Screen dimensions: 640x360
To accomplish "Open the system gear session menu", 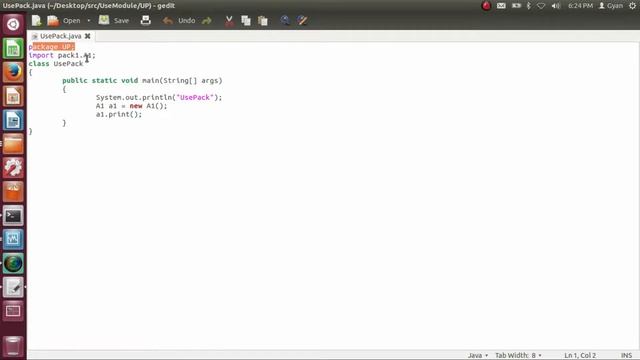I will pyautogui.click(x=632, y=6).
